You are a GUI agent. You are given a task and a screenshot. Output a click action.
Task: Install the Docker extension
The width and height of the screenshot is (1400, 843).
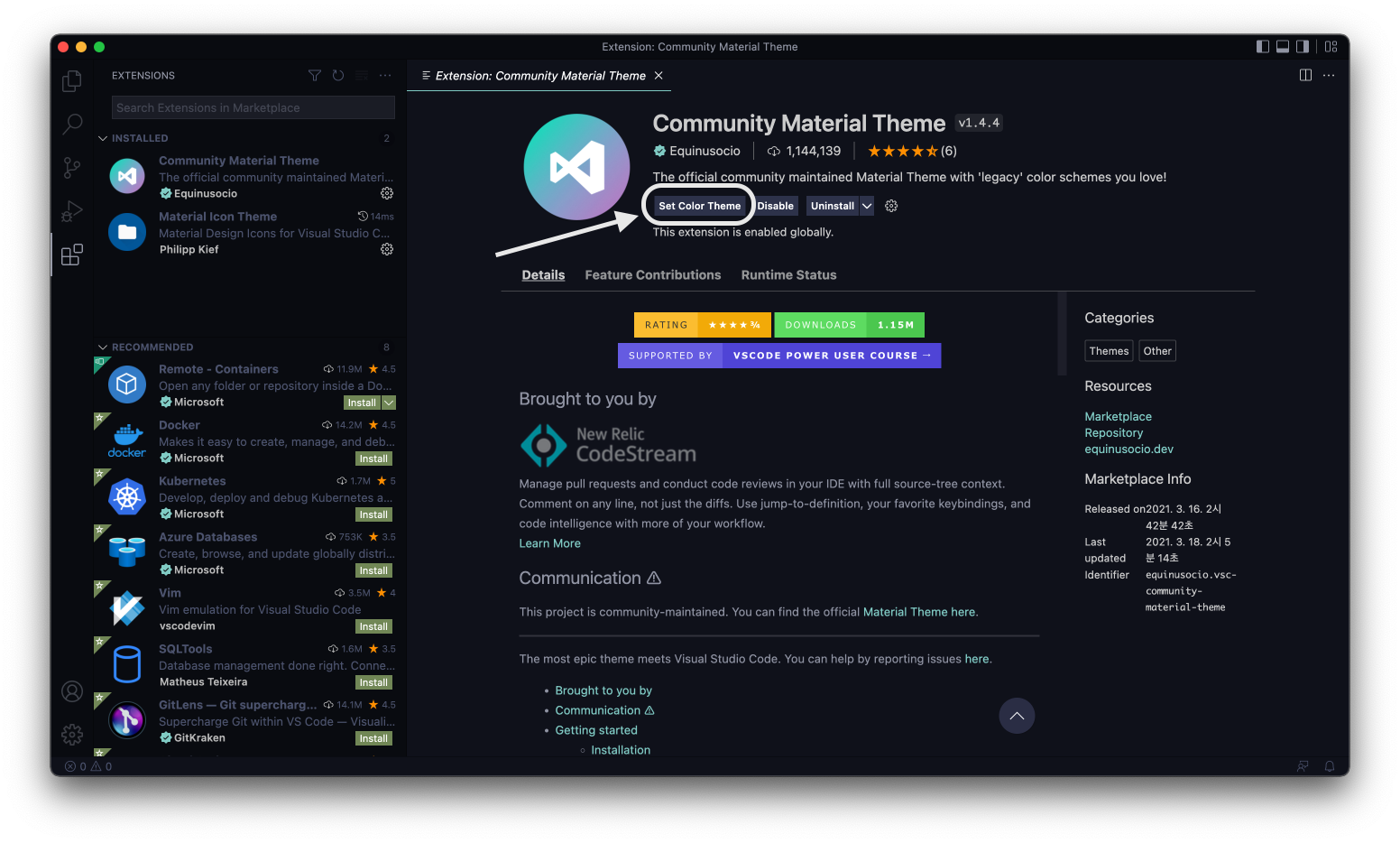click(x=373, y=459)
